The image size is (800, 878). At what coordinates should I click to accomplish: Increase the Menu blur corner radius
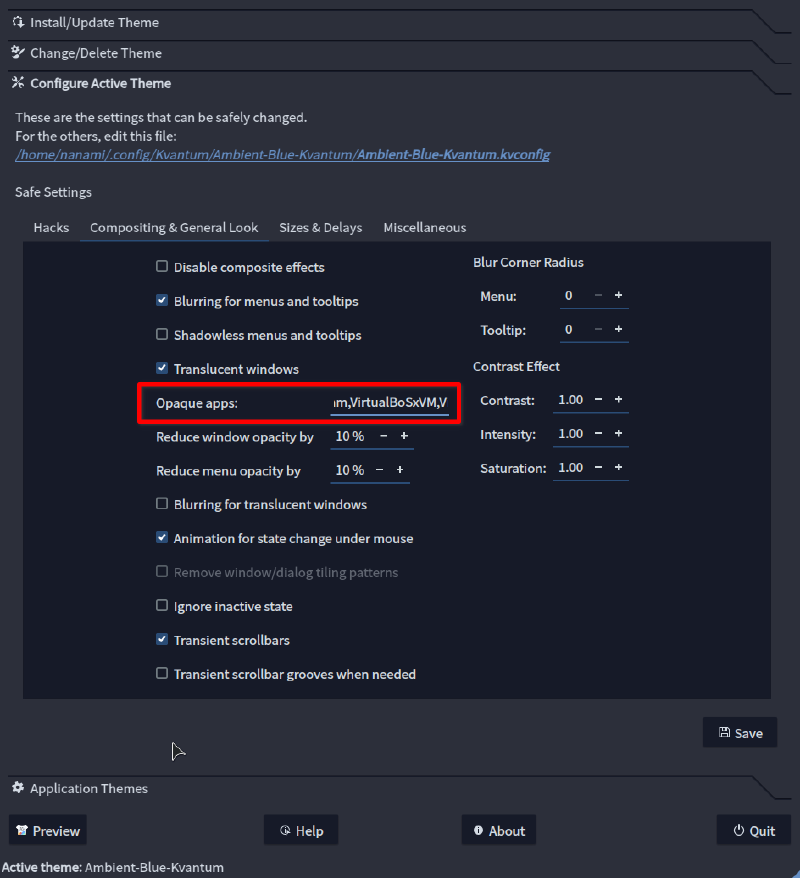tap(618, 296)
